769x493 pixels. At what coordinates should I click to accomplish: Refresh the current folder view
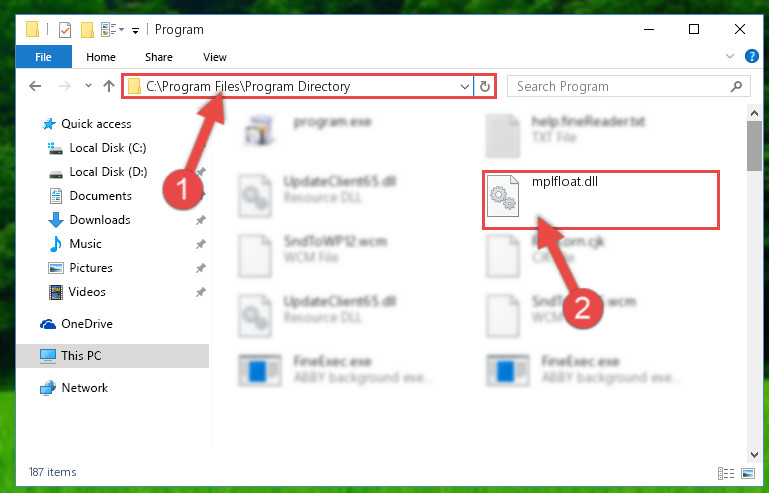click(485, 87)
